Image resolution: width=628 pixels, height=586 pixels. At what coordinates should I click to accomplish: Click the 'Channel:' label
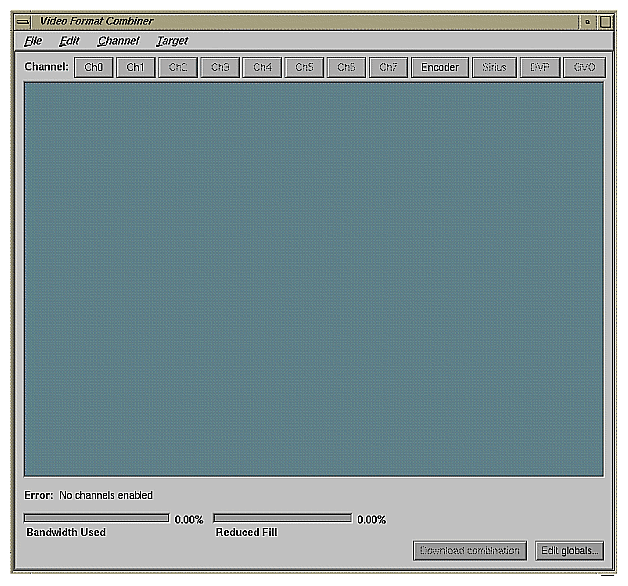coord(46,66)
